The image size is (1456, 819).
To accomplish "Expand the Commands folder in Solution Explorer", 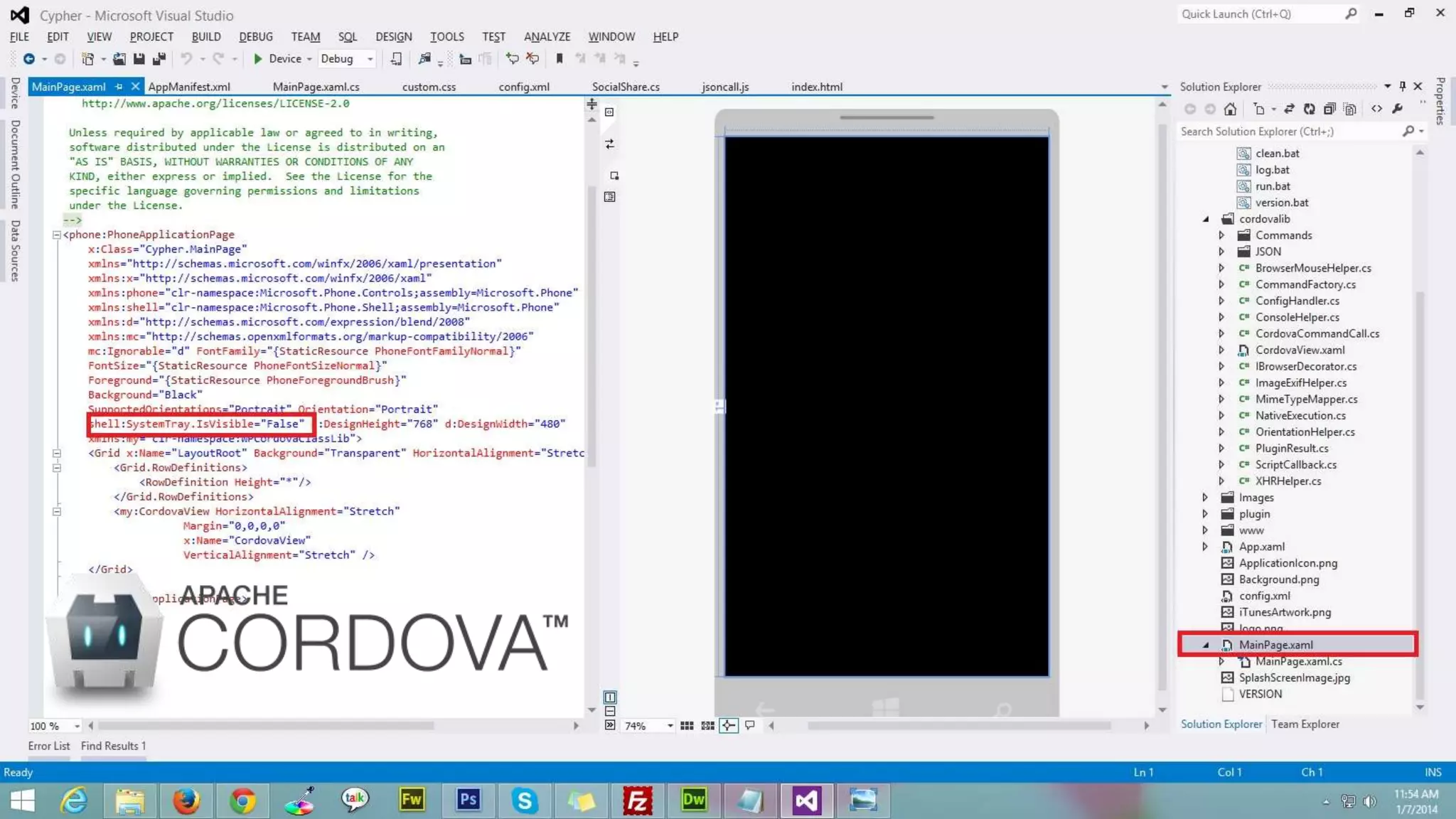I will point(1221,235).
